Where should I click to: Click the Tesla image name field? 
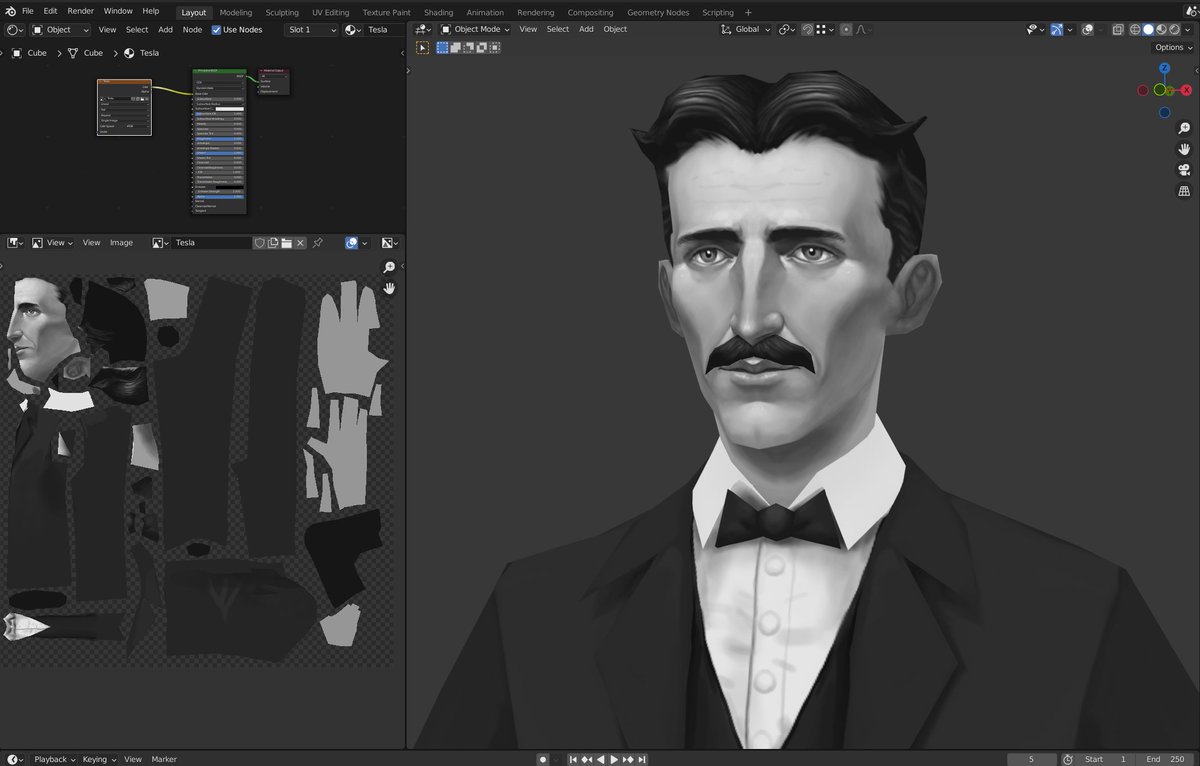tap(211, 242)
